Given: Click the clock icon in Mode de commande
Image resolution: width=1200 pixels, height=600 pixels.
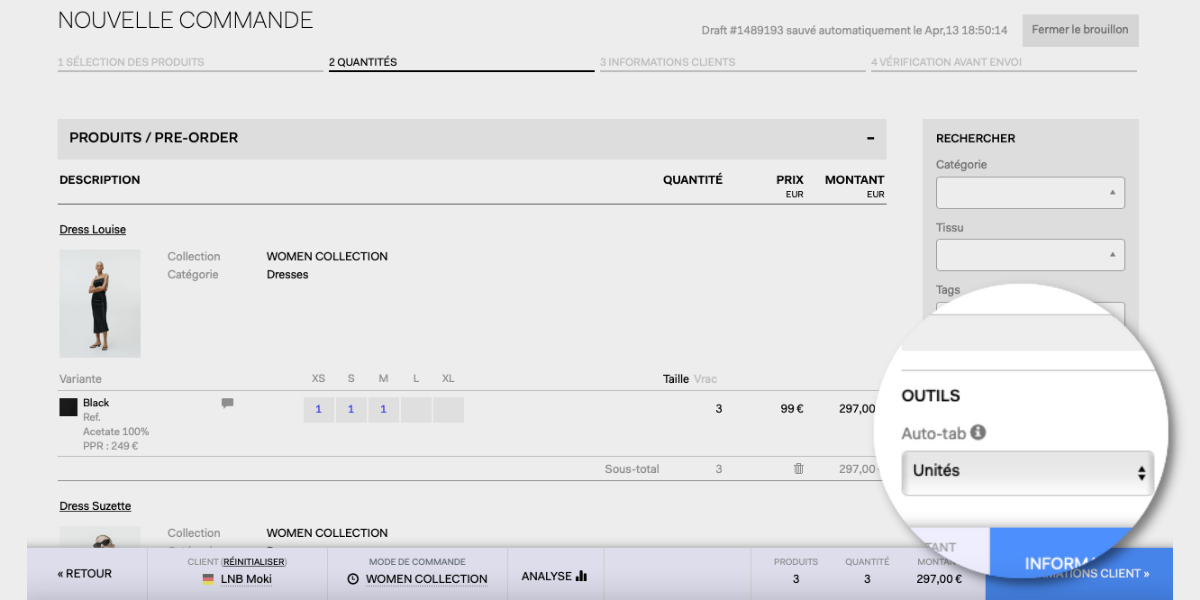Looking at the screenshot, I should (x=353, y=579).
